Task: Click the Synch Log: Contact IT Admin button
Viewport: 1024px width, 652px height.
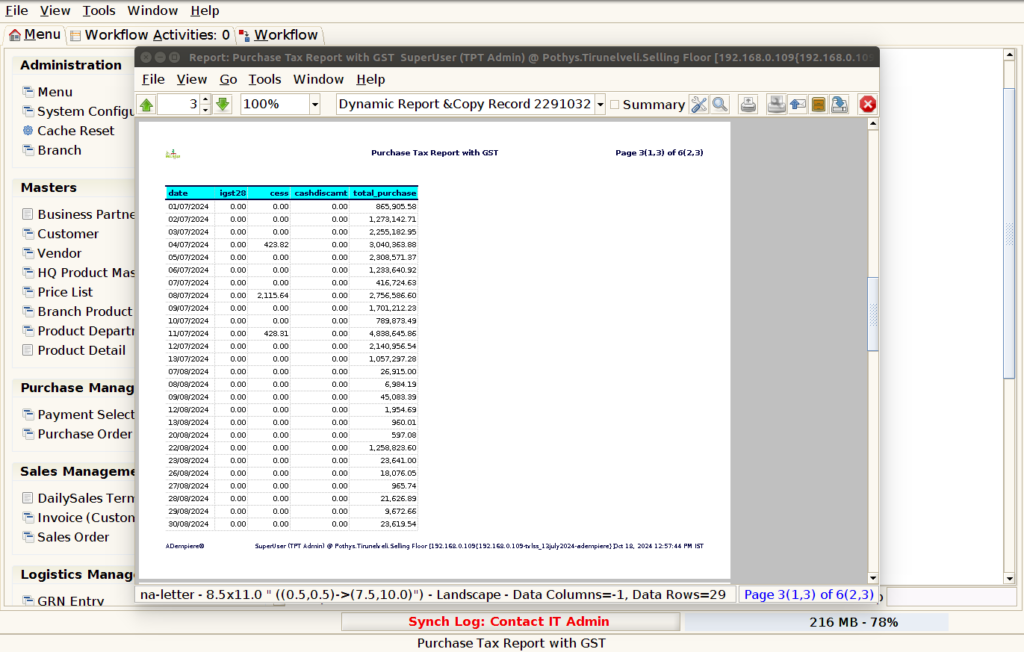Action: coord(510,622)
